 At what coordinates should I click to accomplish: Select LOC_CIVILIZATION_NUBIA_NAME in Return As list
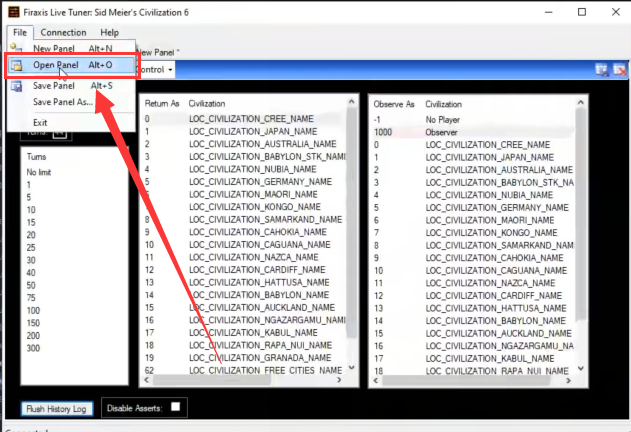(244, 169)
